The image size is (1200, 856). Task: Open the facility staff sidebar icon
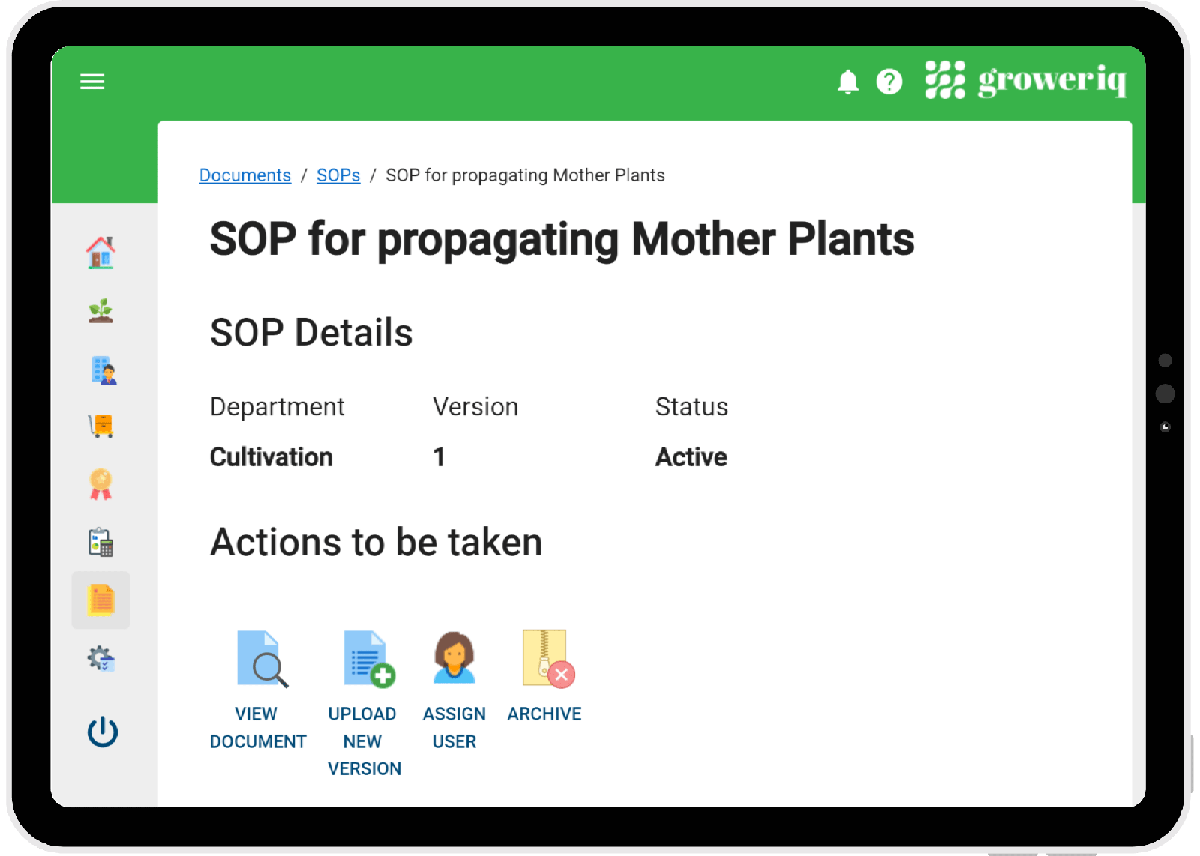pyautogui.click(x=101, y=369)
